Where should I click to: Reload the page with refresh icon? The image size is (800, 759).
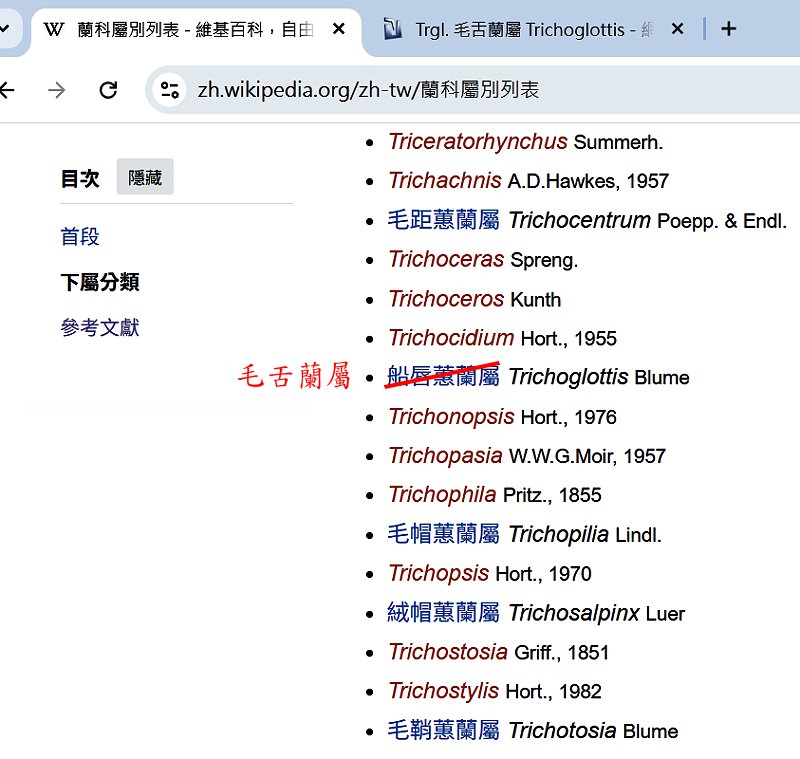(108, 90)
